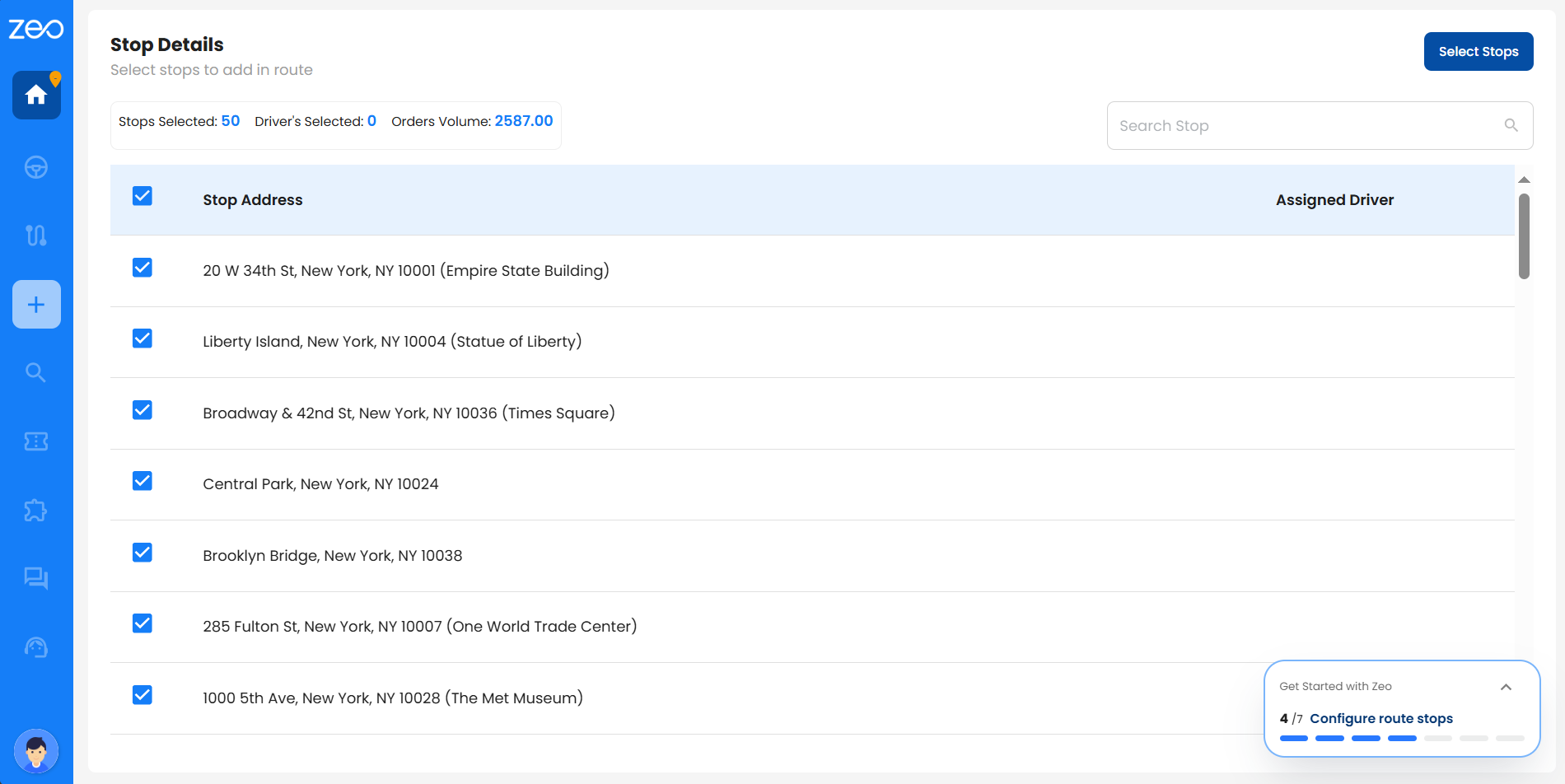
Task: Open the Drivers steering wheel icon
Action: (x=36, y=167)
